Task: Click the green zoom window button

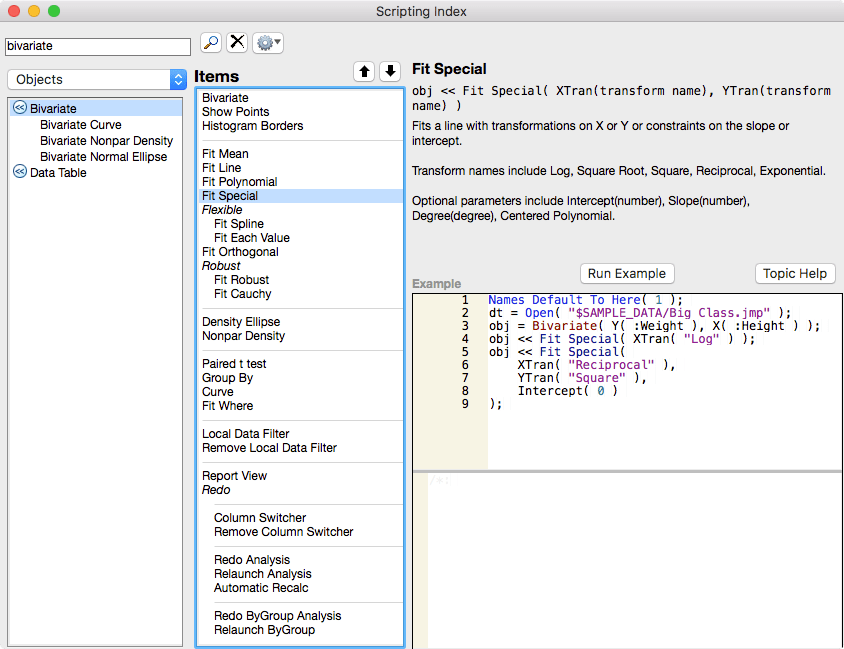Action: 54,11
